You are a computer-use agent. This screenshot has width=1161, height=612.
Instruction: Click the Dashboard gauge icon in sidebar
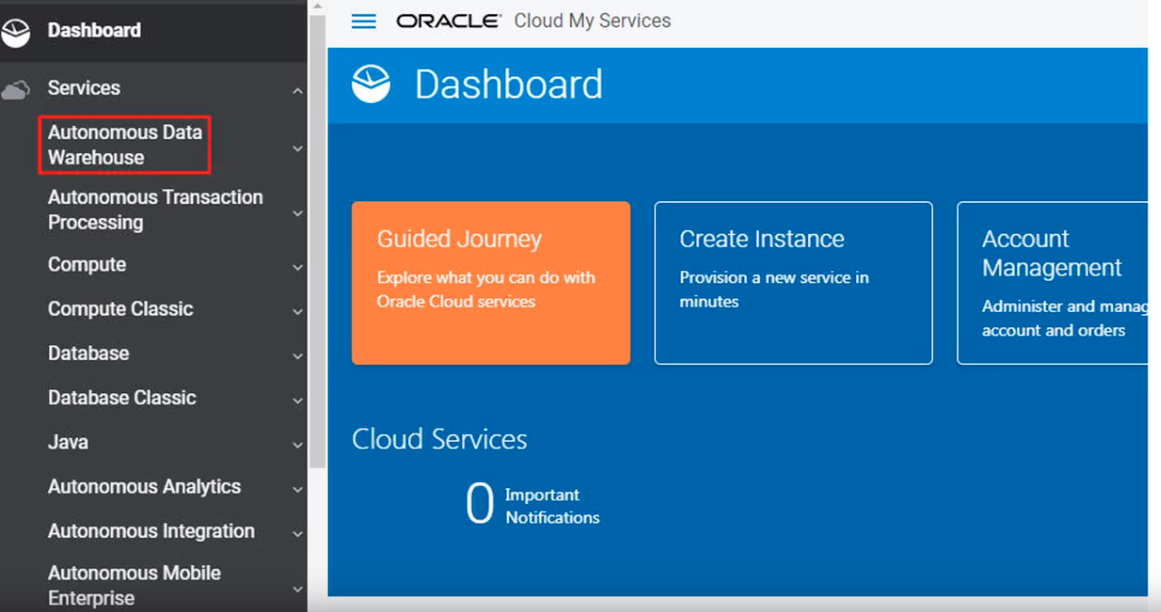pos(16,32)
